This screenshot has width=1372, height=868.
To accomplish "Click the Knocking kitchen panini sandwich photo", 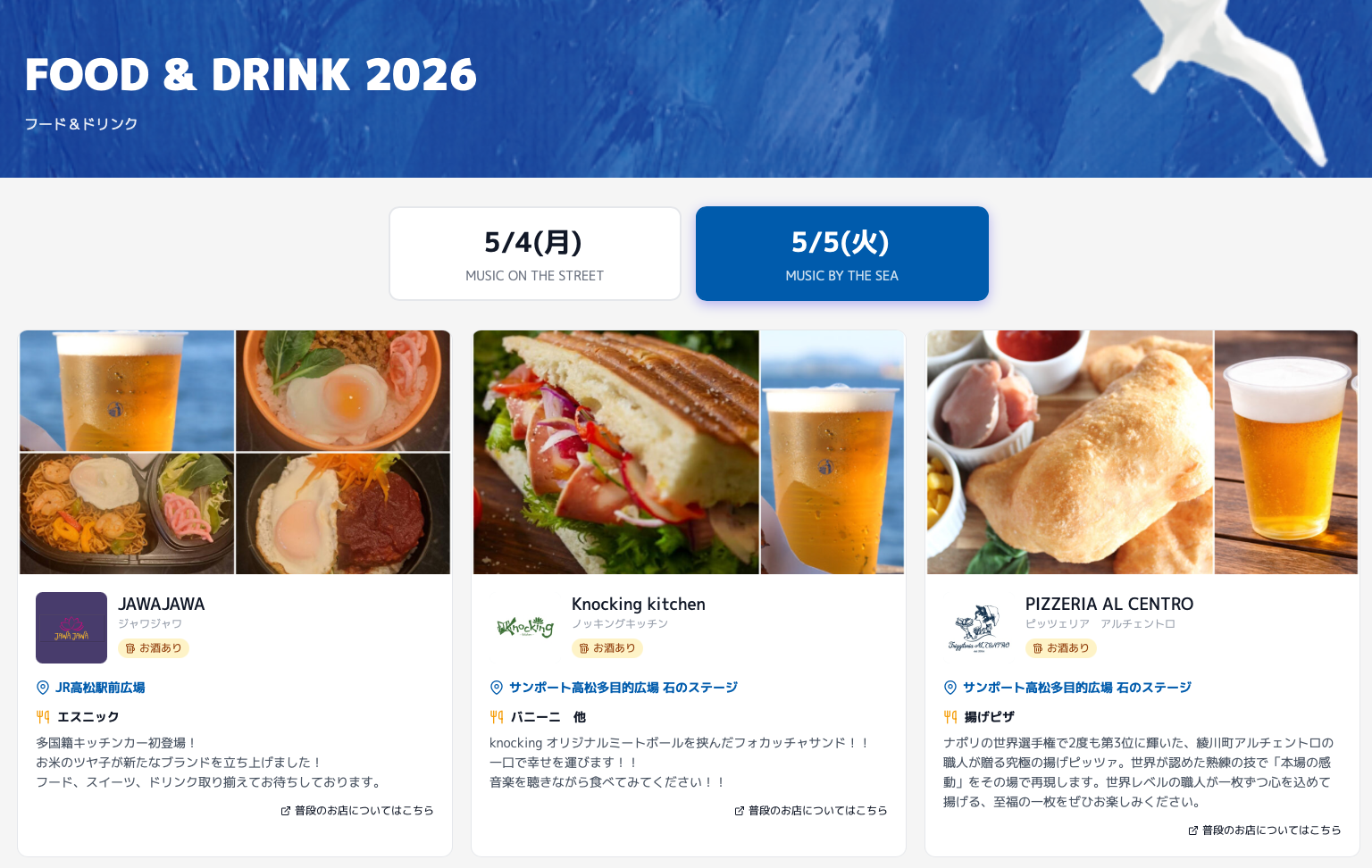I will (x=616, y=452).
